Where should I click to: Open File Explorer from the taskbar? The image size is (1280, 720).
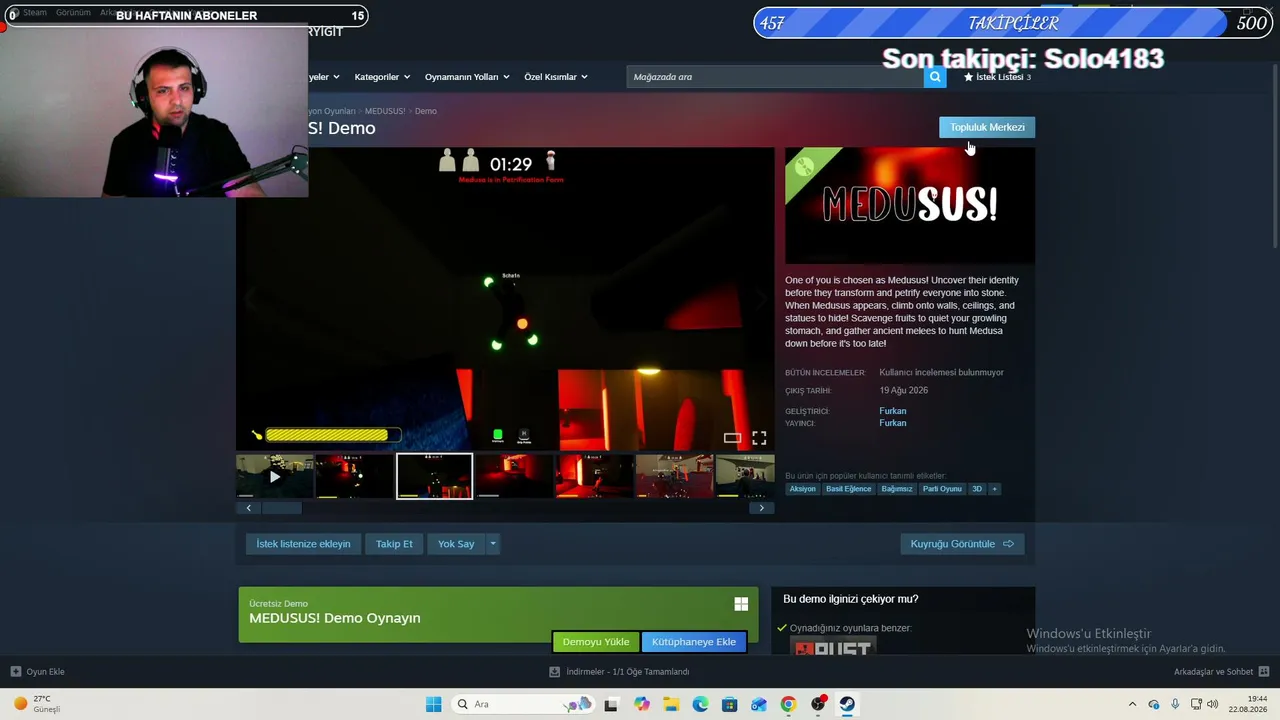pyautogui.click(x=671, y=704)
